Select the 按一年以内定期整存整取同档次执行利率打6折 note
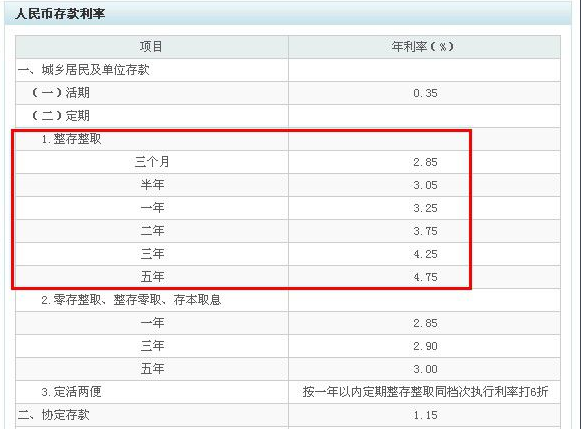The height and width of the screenshot is (429, 581). (x=425, y=392)
